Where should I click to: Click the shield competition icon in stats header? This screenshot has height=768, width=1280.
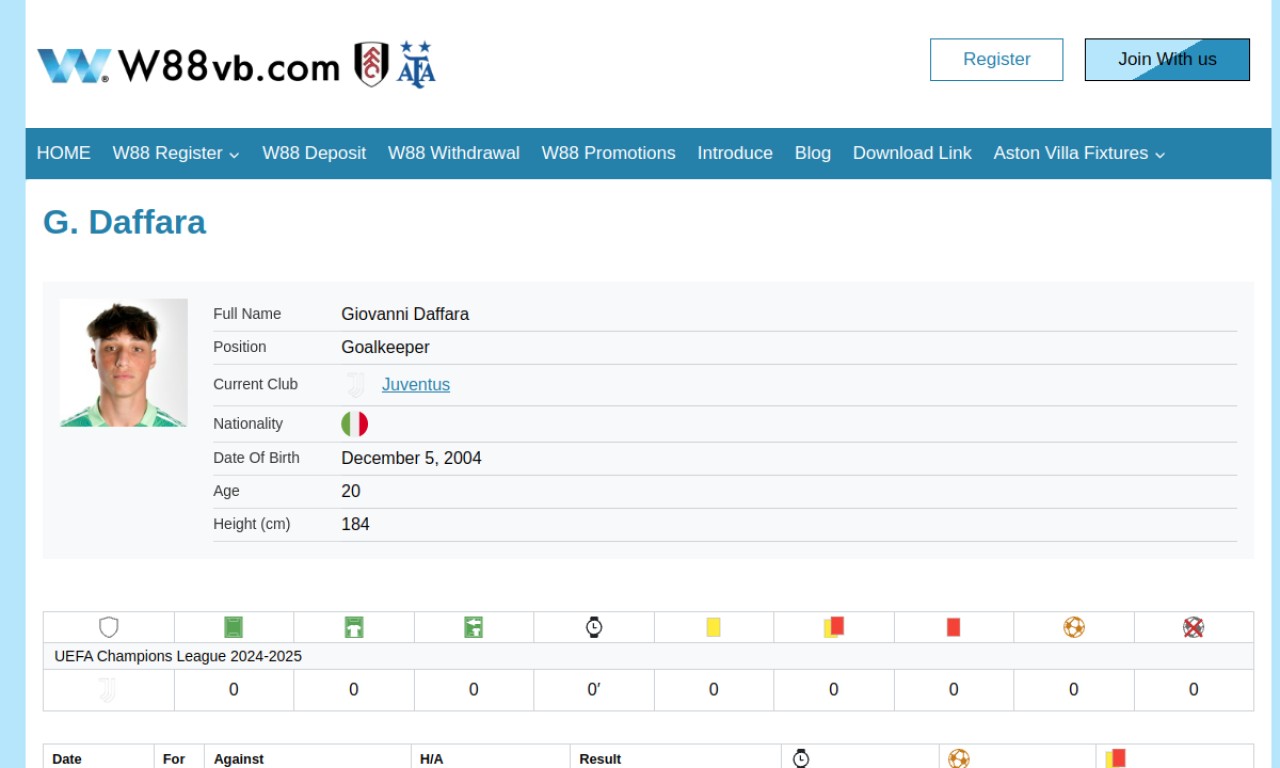click(109, 627)
